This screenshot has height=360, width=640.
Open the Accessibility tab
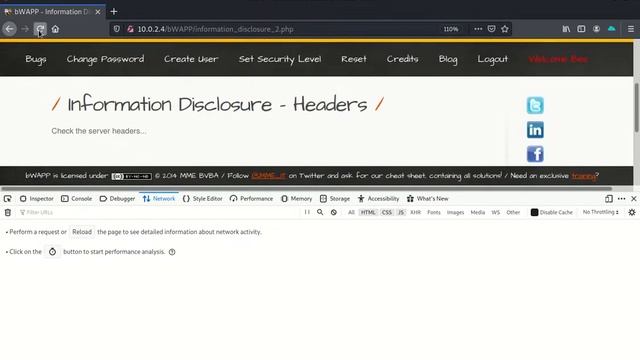click(x=378, y=199)
